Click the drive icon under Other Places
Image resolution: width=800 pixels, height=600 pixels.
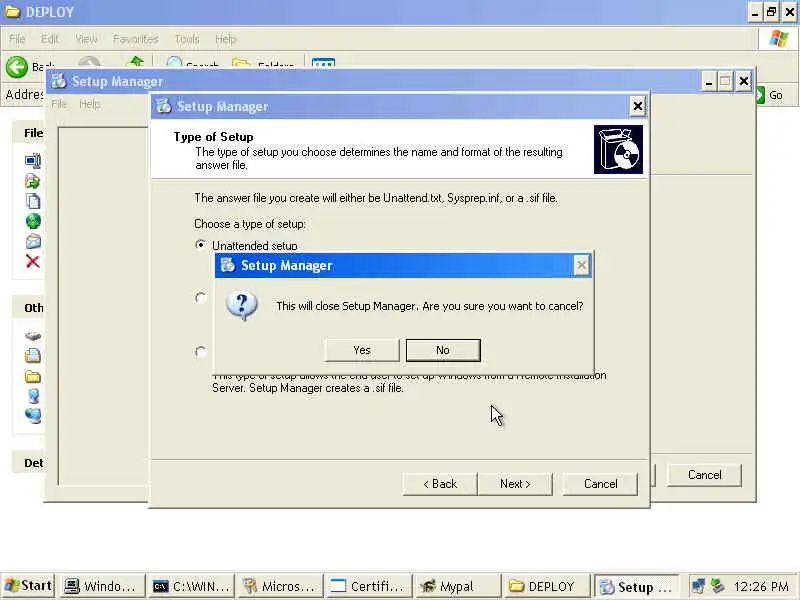coord(33,336)
